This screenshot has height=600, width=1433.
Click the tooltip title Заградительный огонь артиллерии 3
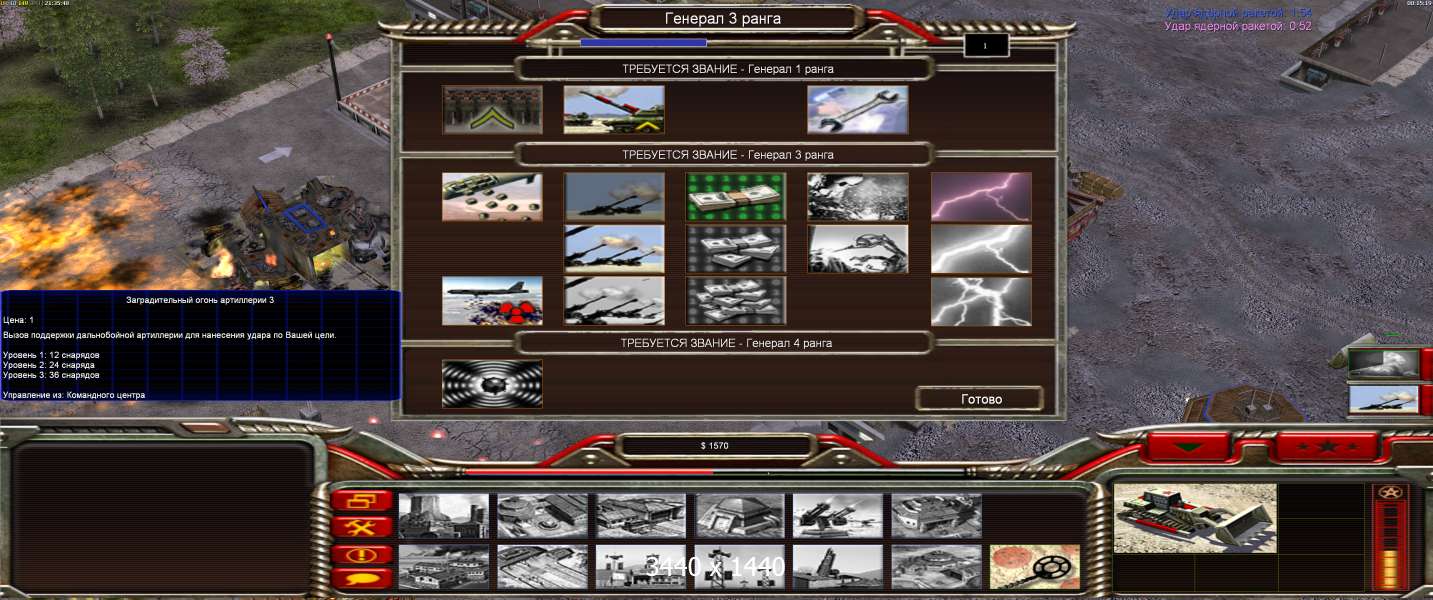(x=200, y=300)
